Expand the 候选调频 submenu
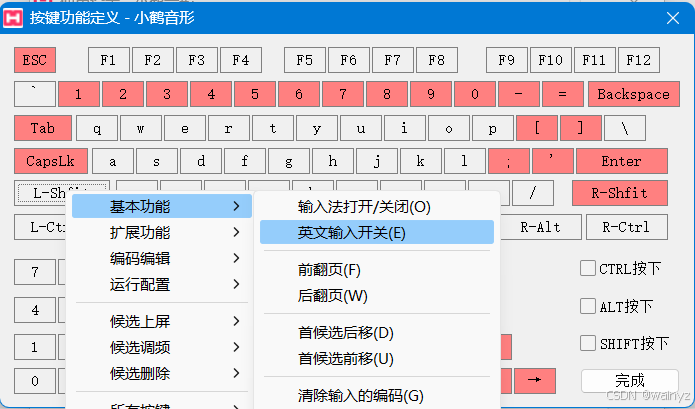Viewport: 695px width, 409px height. point(162,347)
